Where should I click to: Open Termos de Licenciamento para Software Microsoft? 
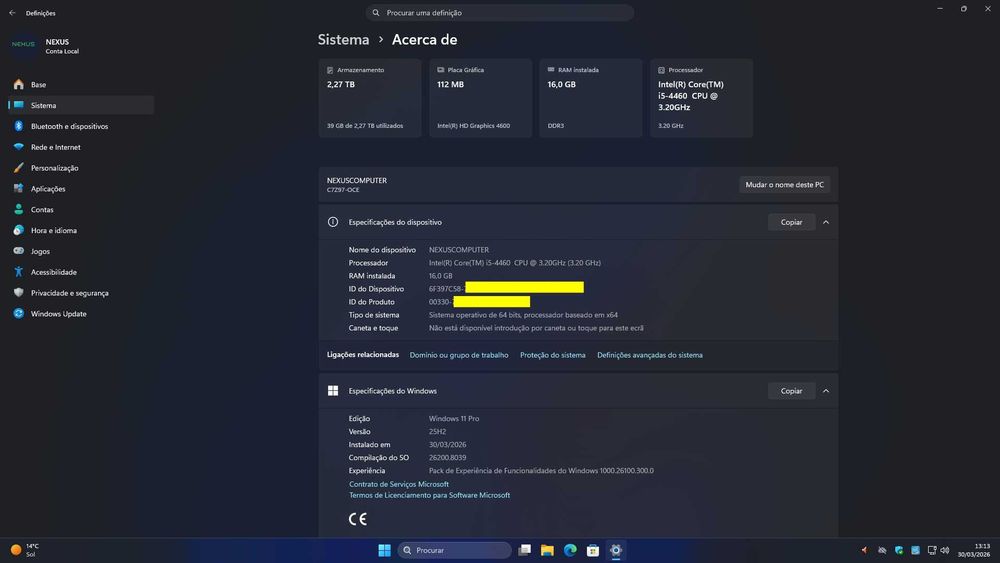[x=429, y=495]
